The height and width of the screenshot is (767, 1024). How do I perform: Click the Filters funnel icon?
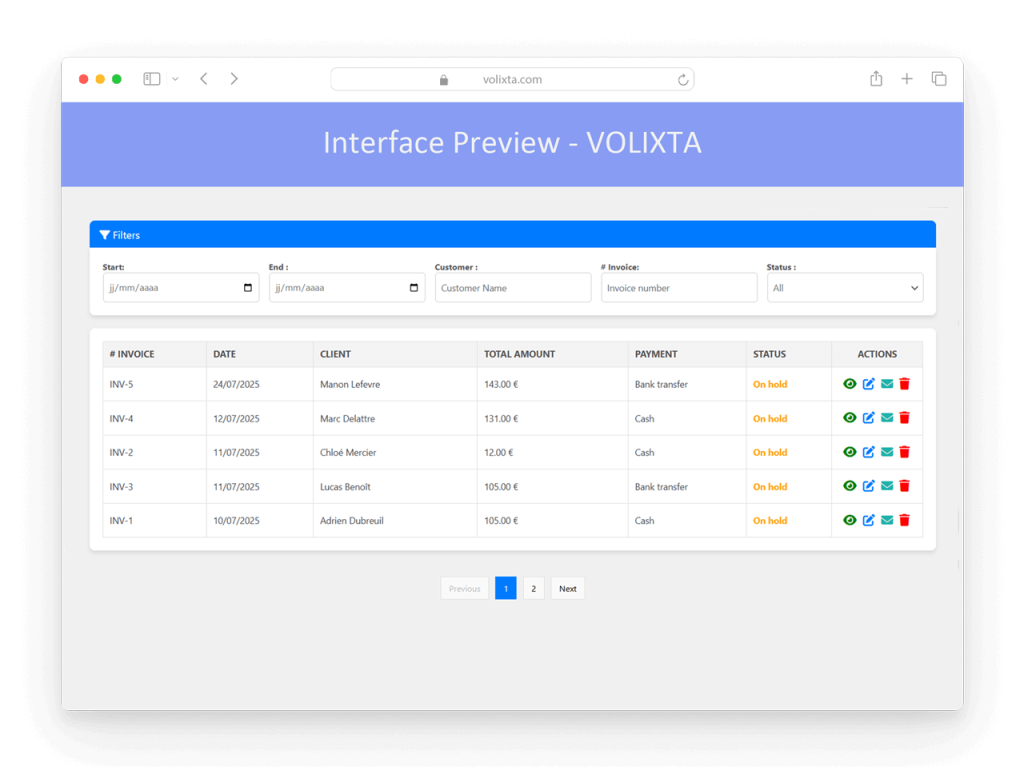pyautogui.click(x=104, y=235)
